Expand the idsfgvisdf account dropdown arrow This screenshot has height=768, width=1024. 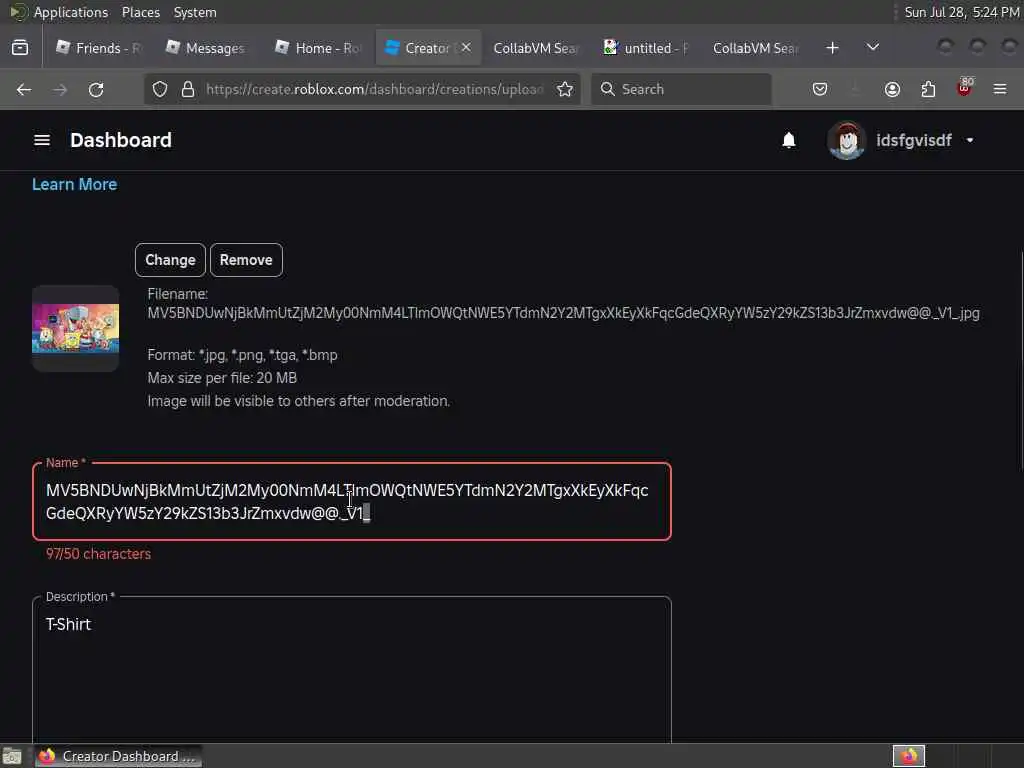pos(970,140)
